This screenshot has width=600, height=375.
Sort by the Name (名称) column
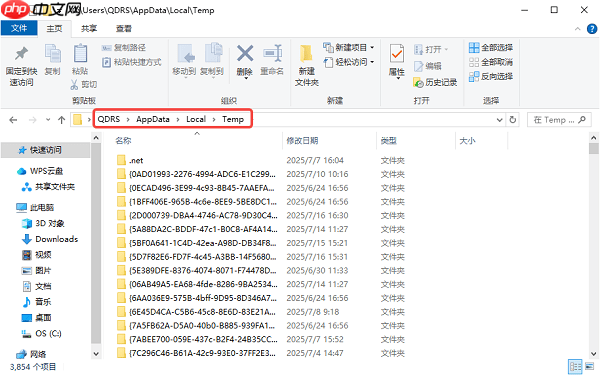123,141
